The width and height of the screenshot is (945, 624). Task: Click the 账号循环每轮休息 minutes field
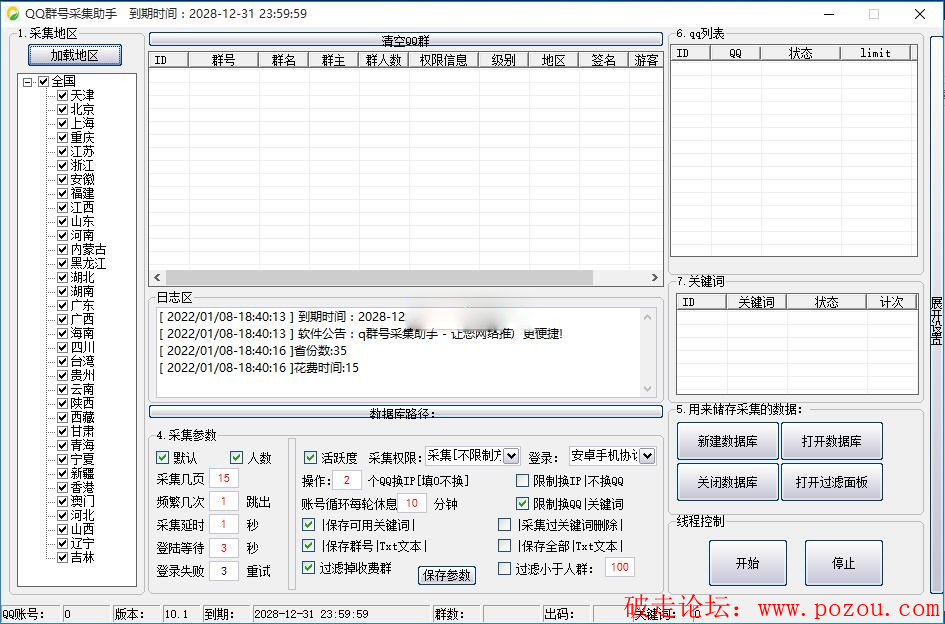412,503
